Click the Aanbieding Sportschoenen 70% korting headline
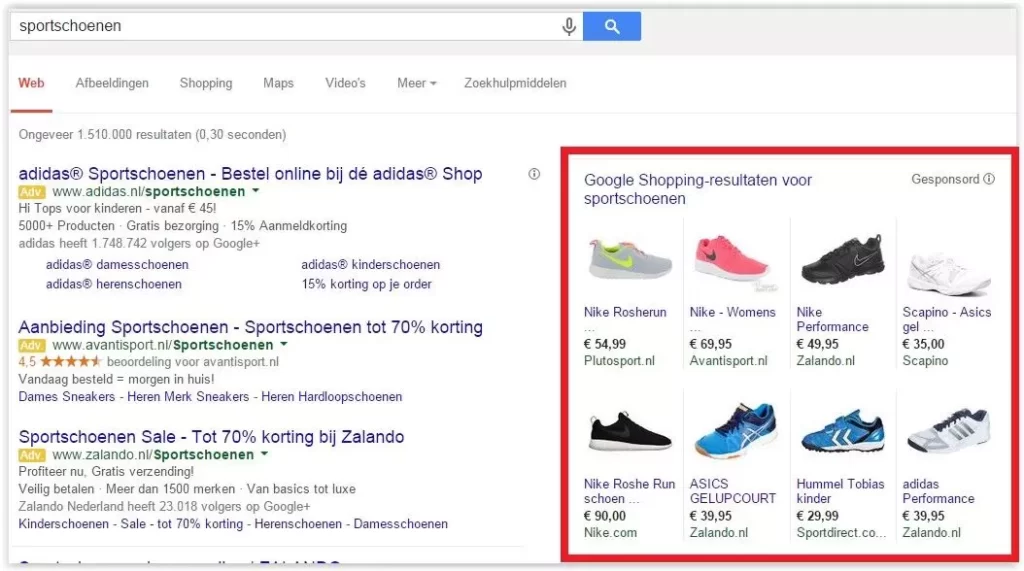 coord(250,327)
